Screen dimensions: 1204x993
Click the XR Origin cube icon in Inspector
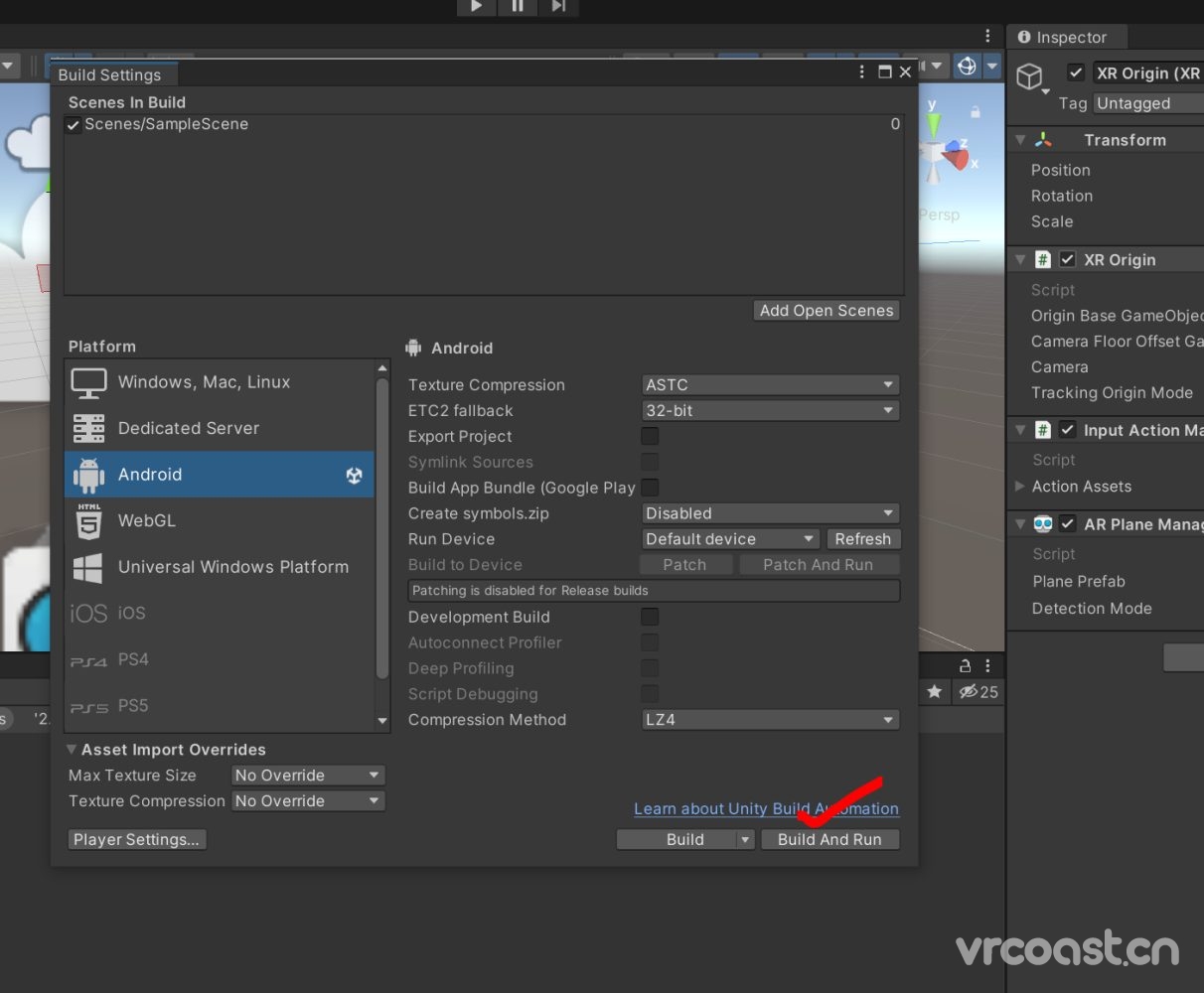1030,76
